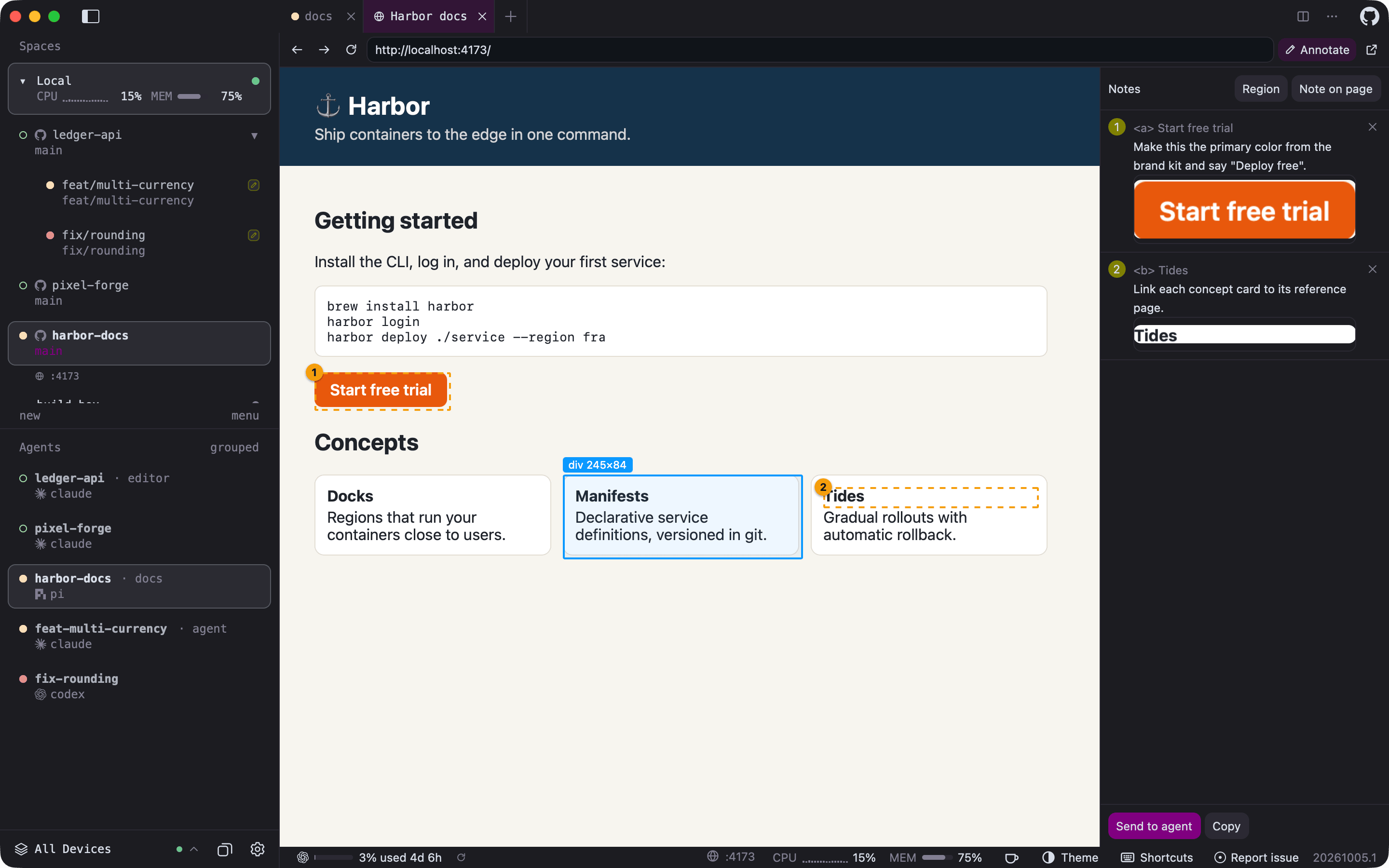Open the Start free trial note thumbnail
The width and height of the screenshot is (1389, 868).
pos(1244,211)
